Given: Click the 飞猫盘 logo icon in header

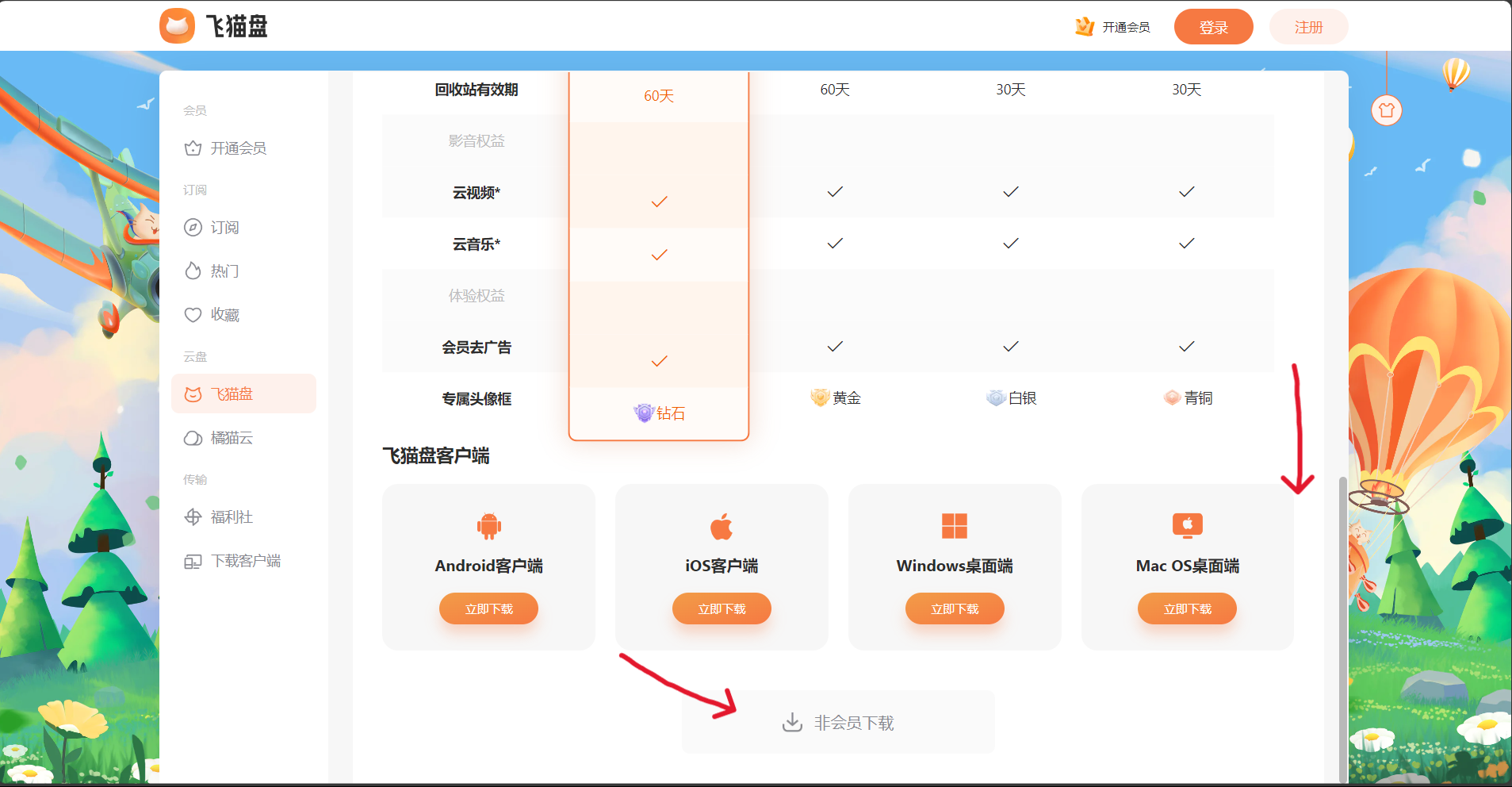Looking at the screenshot, I should tap(177, 26).
